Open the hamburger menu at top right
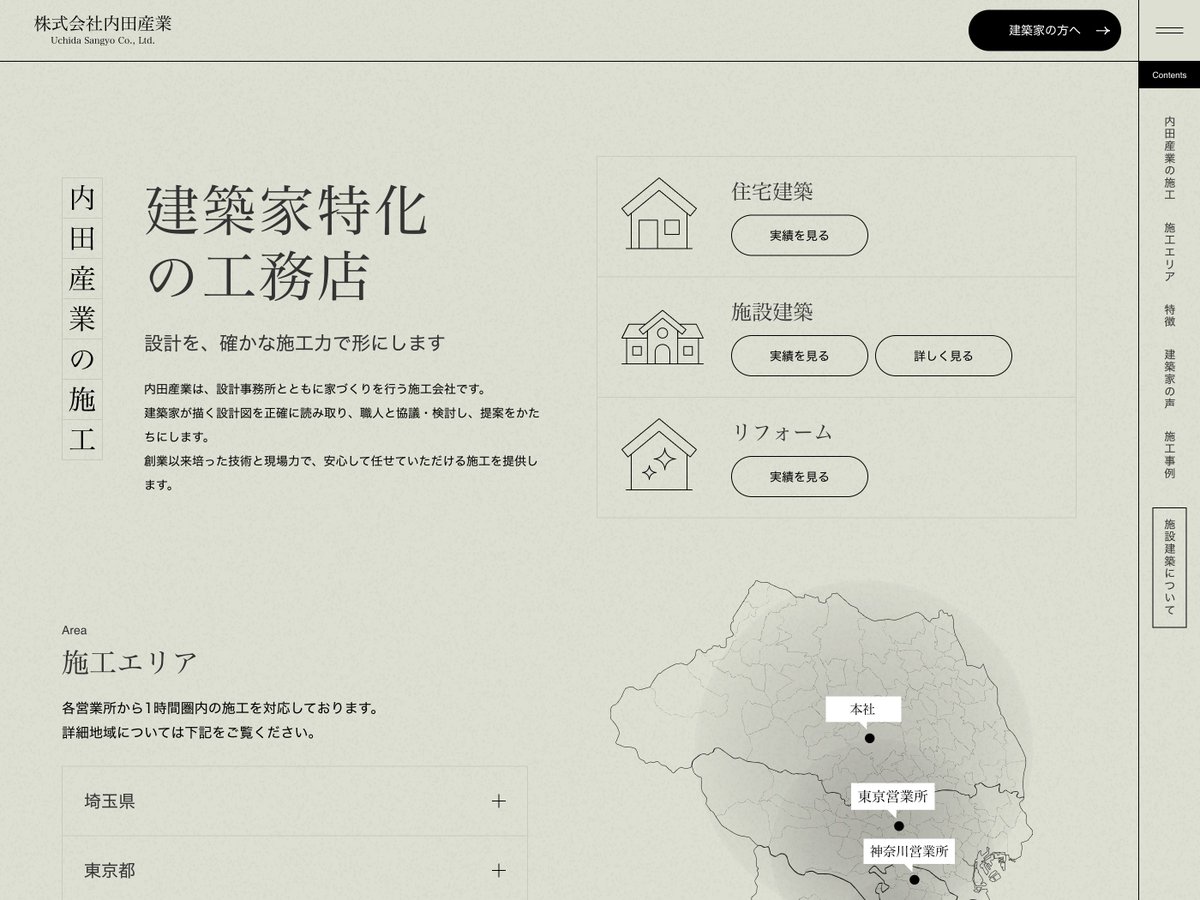Image resolution: width=1200 pixels, height=900 pixels. pos(1167,30)
